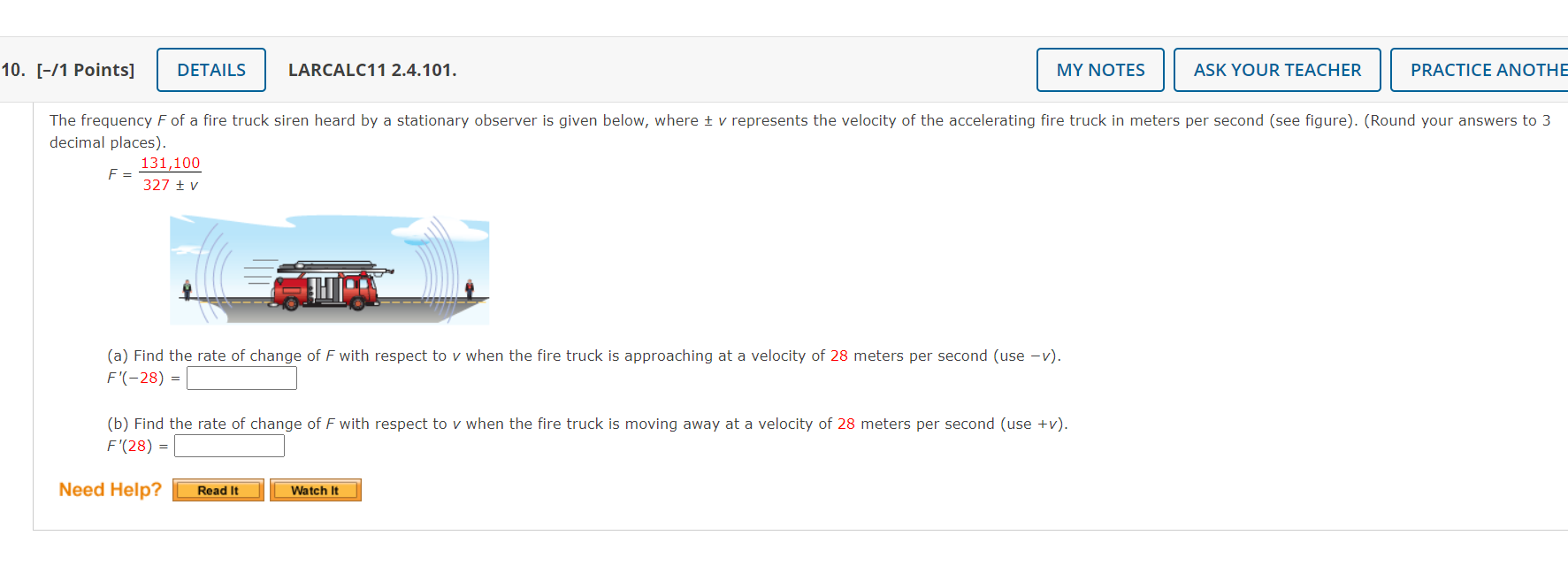Open MY NOTES
This screenshot has height=566, width=1568.
coord(1099,69)
